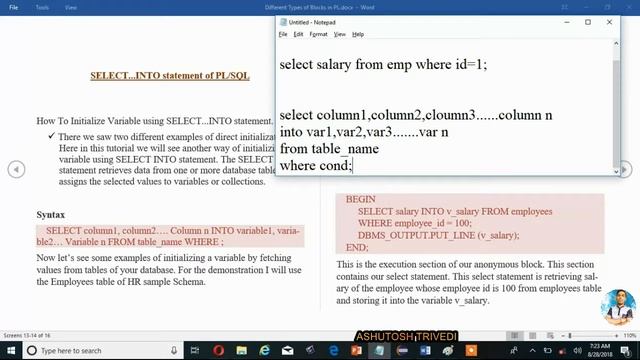Switch Word to Print Layout view in status bar
Screen dimensions: 640x360
[532, 336]
